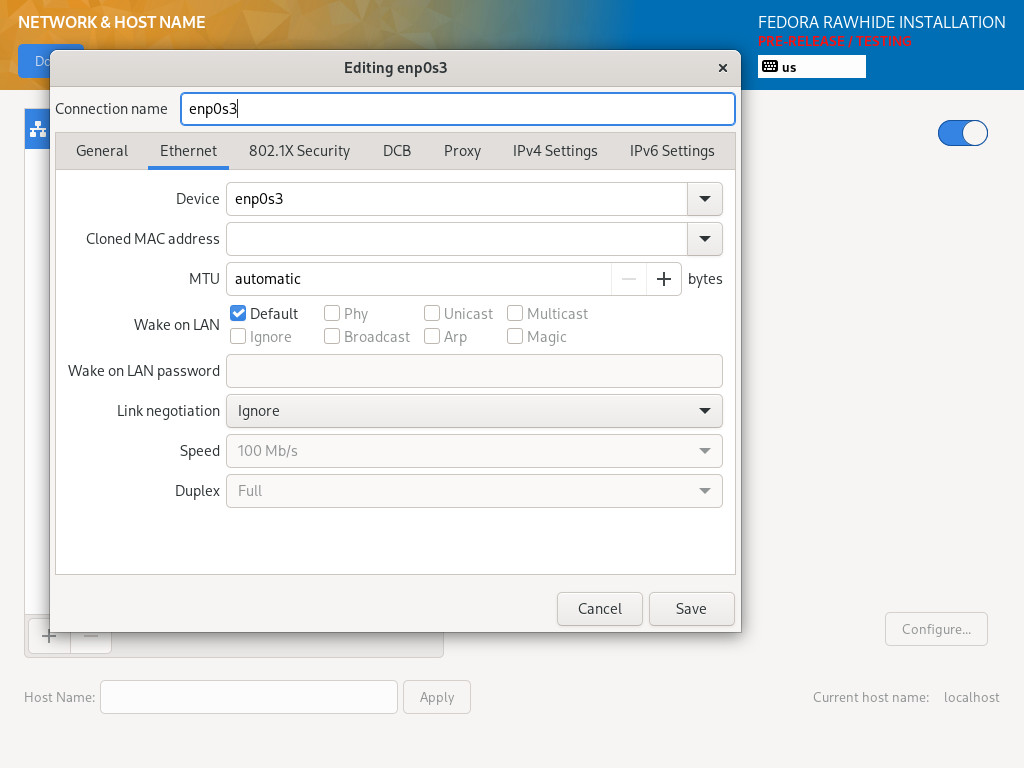Open the Device dropdown arrow
The height and width of the screenshot is (768, 1024).
(705, 199)
